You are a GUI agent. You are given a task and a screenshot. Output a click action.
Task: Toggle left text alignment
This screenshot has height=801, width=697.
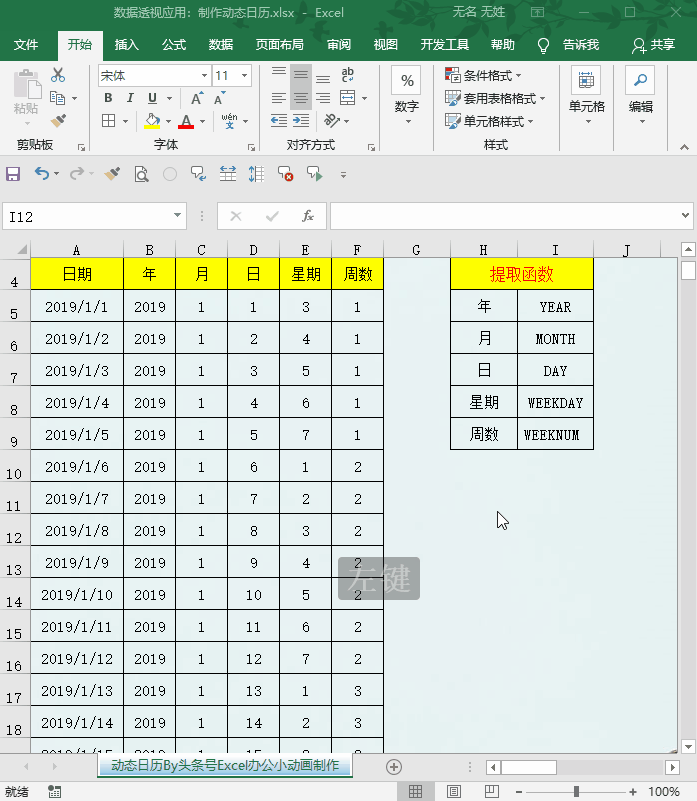click(278, 98)
